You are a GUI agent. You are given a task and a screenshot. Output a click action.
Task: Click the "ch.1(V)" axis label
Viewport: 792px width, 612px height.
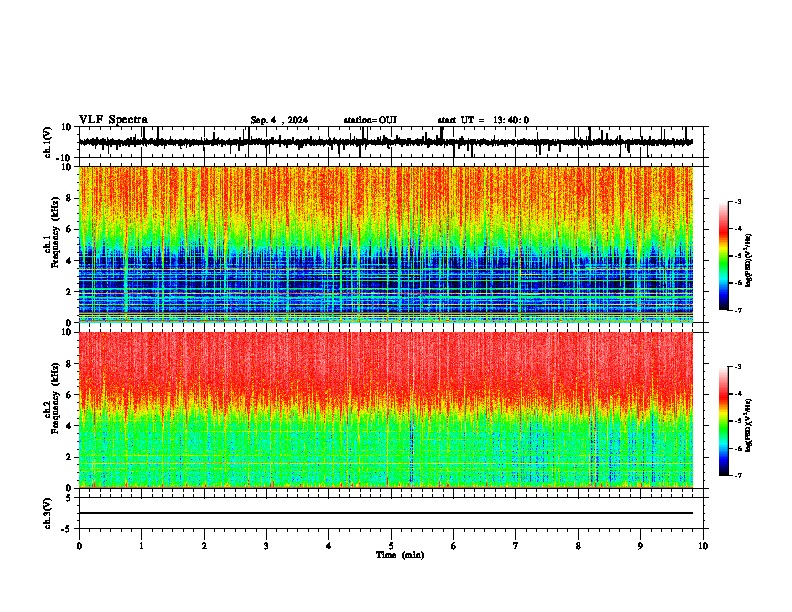coord(48,142)
